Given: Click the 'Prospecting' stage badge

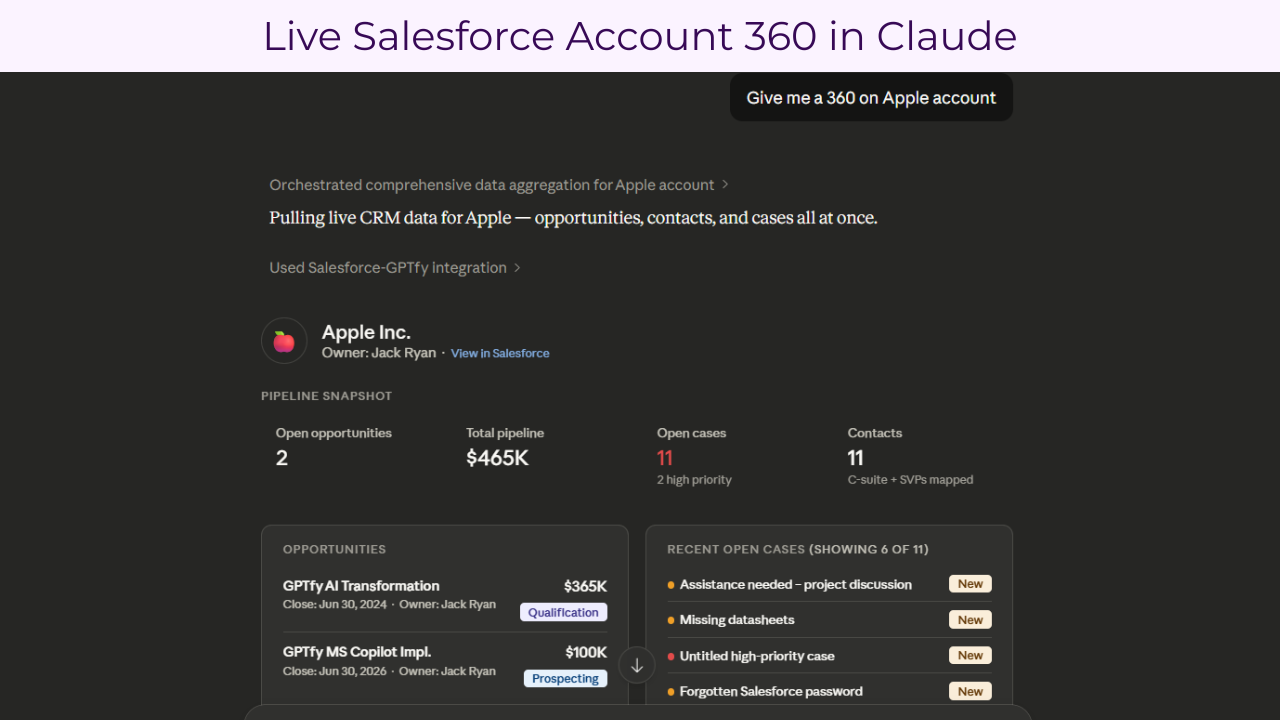Looking at the screenshot, I should (x=565, y=678).
